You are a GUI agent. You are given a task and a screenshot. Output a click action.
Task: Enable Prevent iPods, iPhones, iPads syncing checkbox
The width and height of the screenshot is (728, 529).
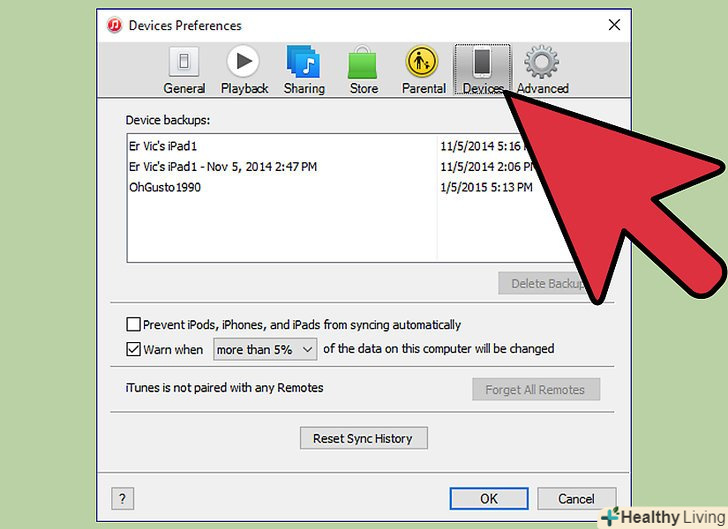(x=133, y=324)
